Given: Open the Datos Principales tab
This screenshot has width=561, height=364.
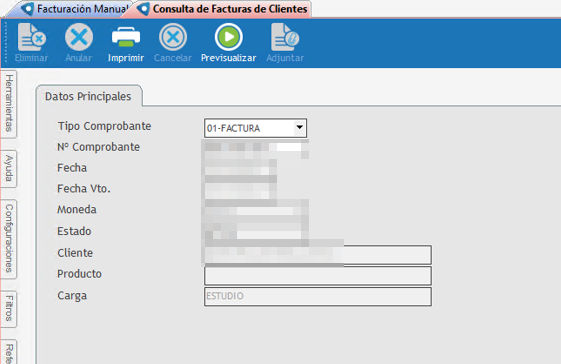Looking at the screenshot, I should point(88,96).
